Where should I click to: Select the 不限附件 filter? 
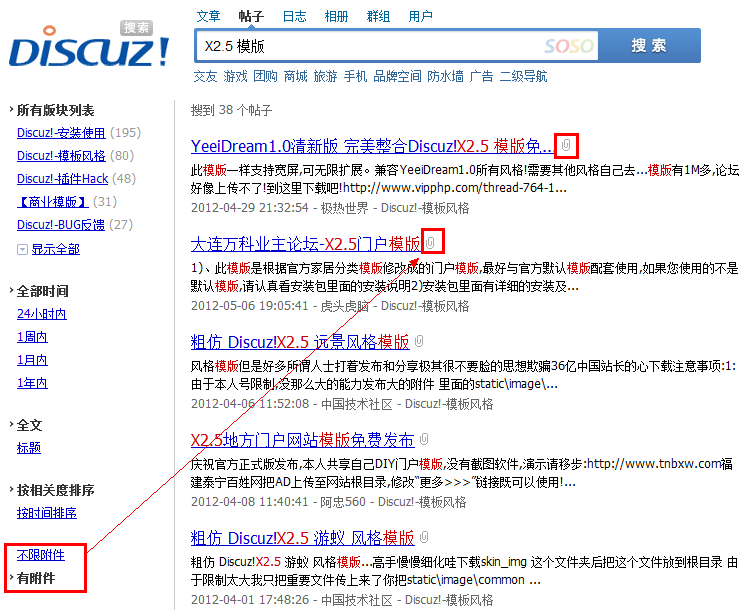[x=41, y=555]
